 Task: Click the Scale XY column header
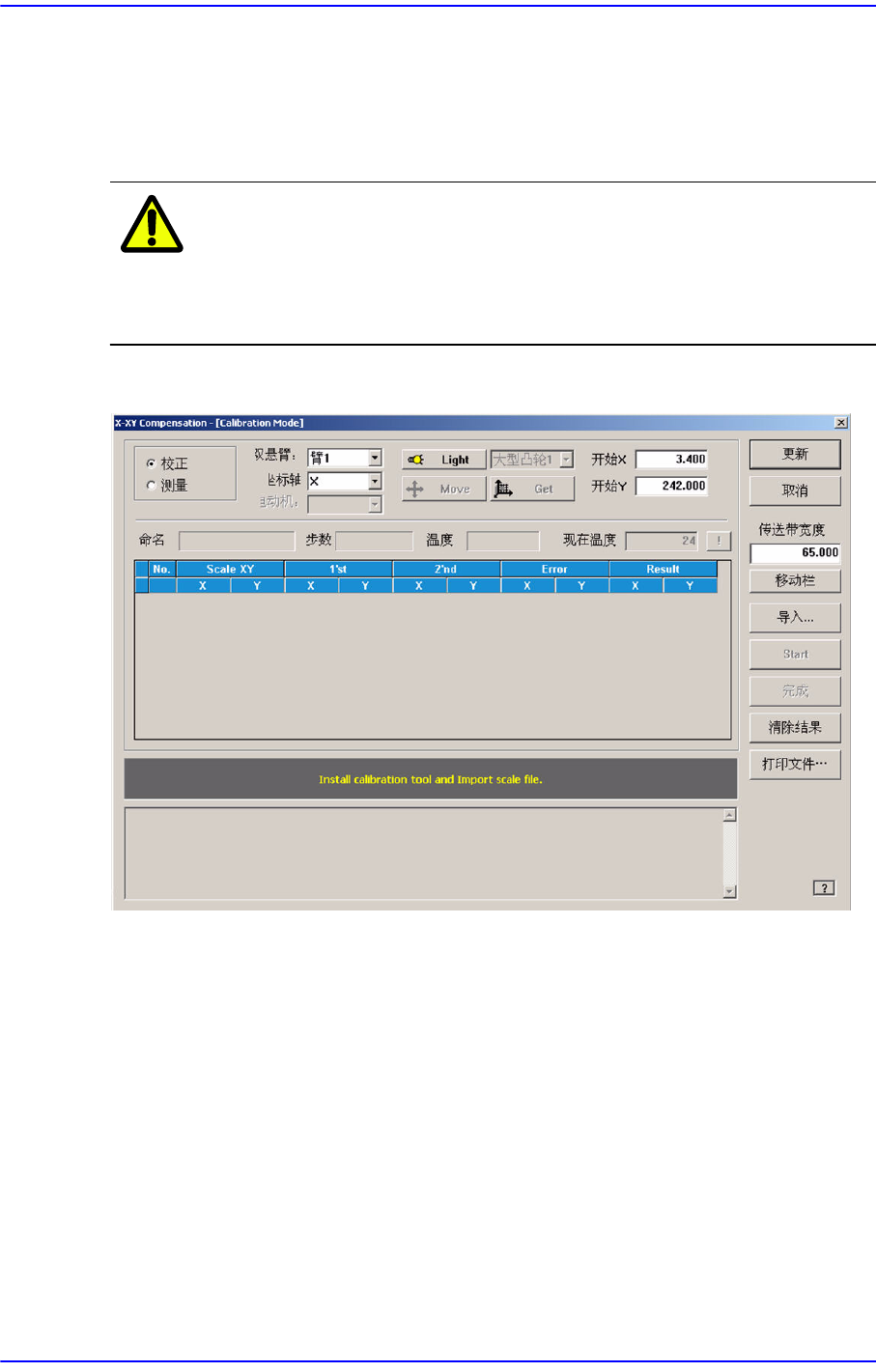coord(230,569)
